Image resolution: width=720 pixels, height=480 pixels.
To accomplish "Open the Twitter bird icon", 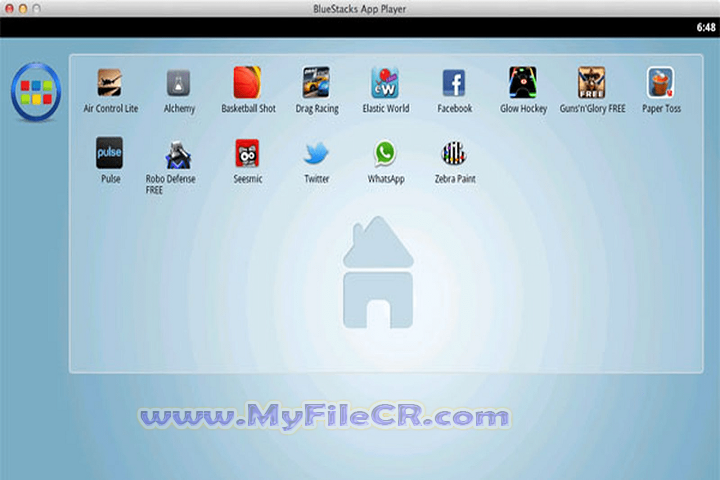I will (316, 153).
